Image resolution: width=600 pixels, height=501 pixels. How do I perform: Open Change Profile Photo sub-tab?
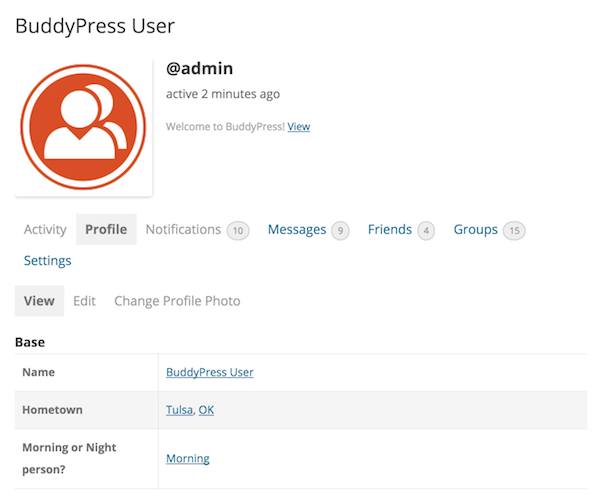177,301
